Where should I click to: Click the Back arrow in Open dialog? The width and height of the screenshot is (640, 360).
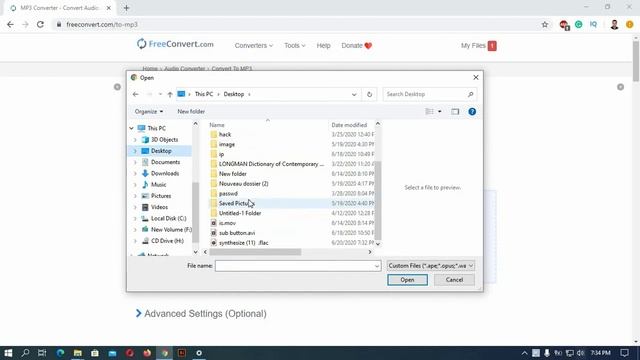[x=136, y=94]
